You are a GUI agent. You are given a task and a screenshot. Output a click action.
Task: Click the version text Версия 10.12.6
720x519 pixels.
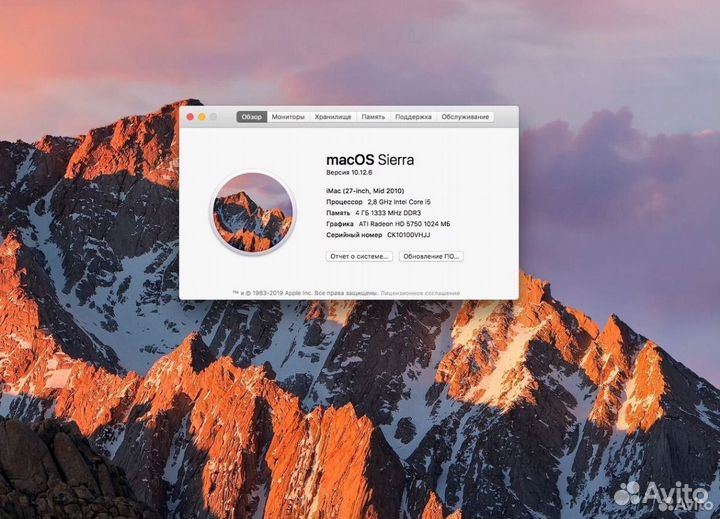pyautogui.click(x=349, y=173)
